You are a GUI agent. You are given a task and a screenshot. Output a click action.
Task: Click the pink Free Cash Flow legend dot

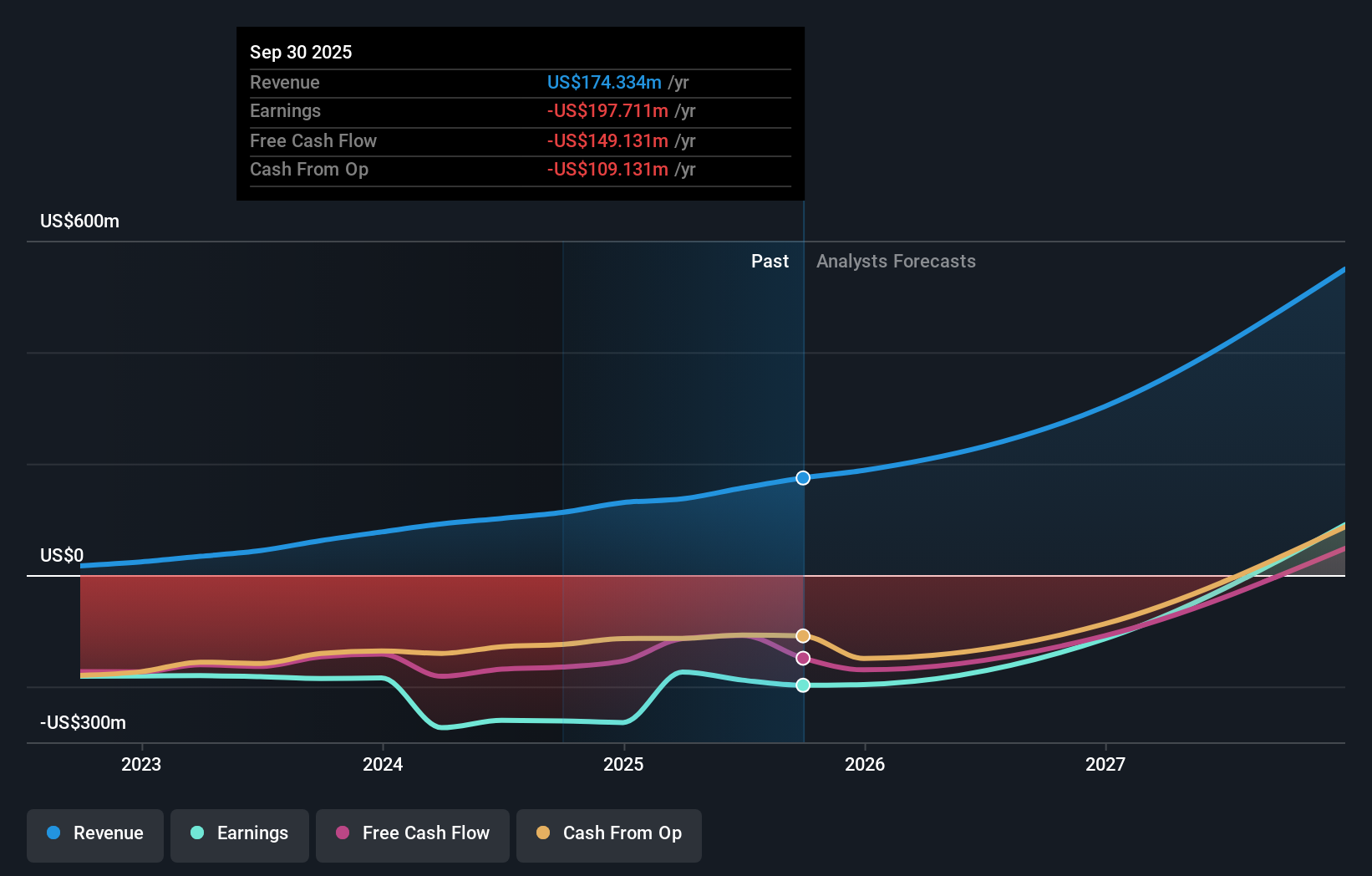[x=342, y=833]
